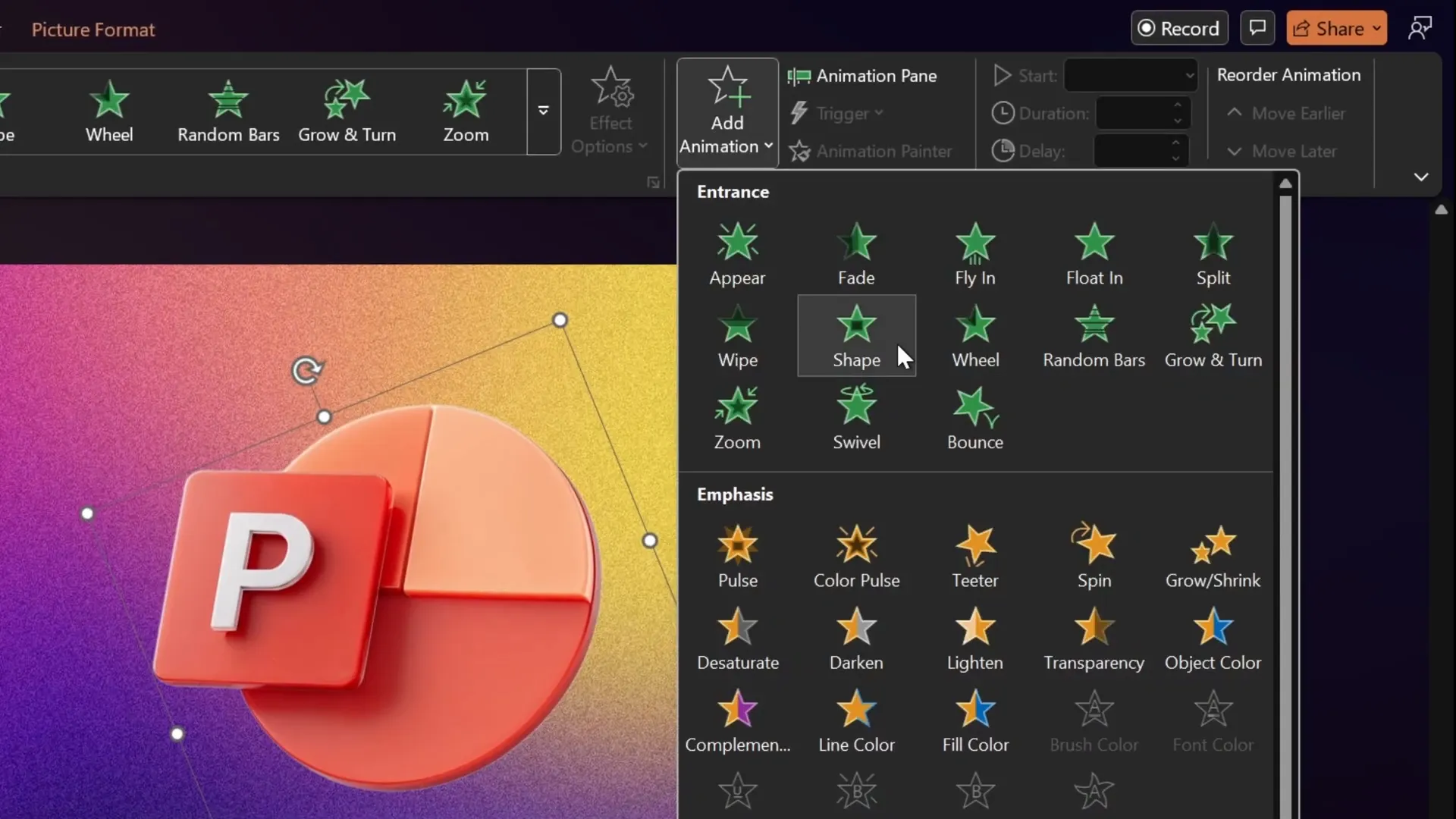The image size is (1456, 819).
Task: Click Move Later in Reorder Animation
Action: [x=1282, y=151]
